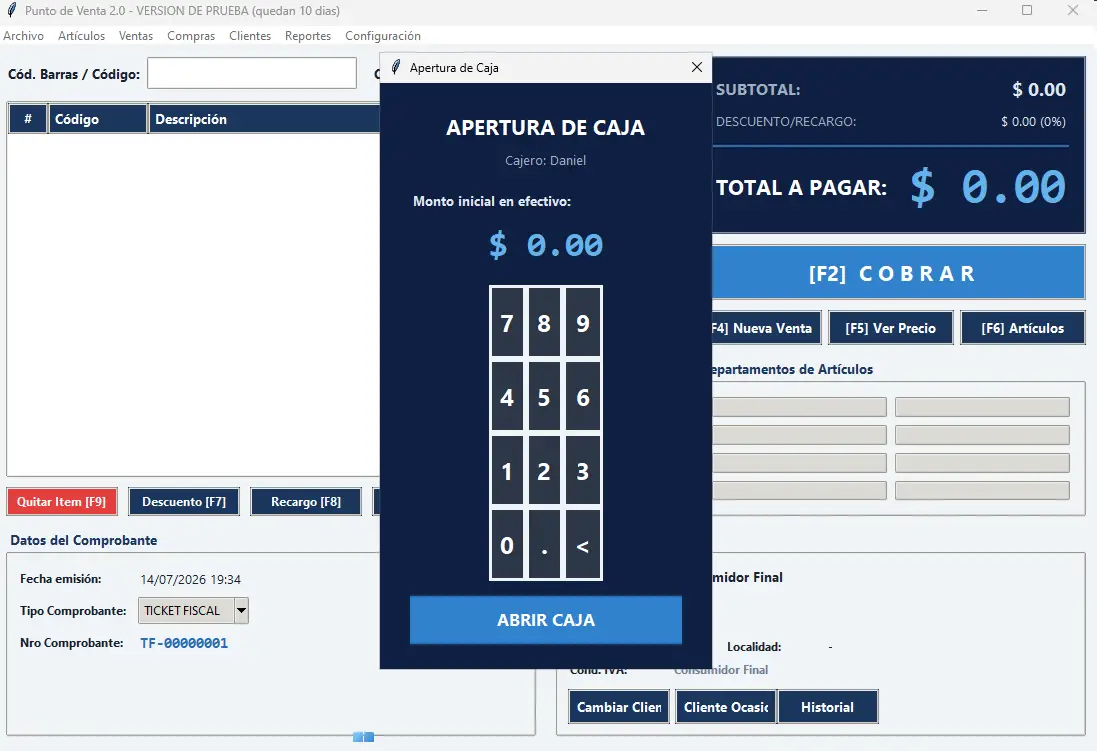Open the Artículos menu
Viewport: 1097px width, 751px height.
coord(81,36)
